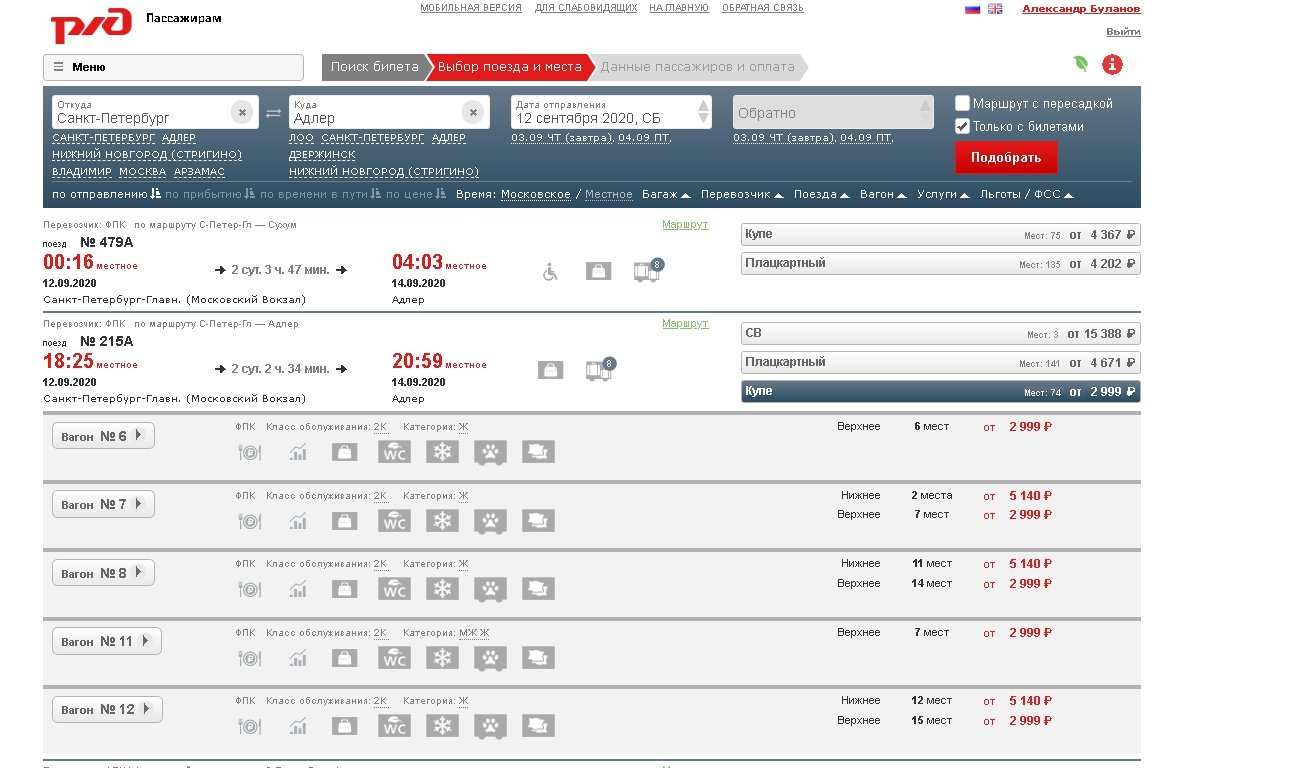Click the snowflake air conditioning icon in wagon 6
This screenshot has height=768, width=1289.
[442, 452]
